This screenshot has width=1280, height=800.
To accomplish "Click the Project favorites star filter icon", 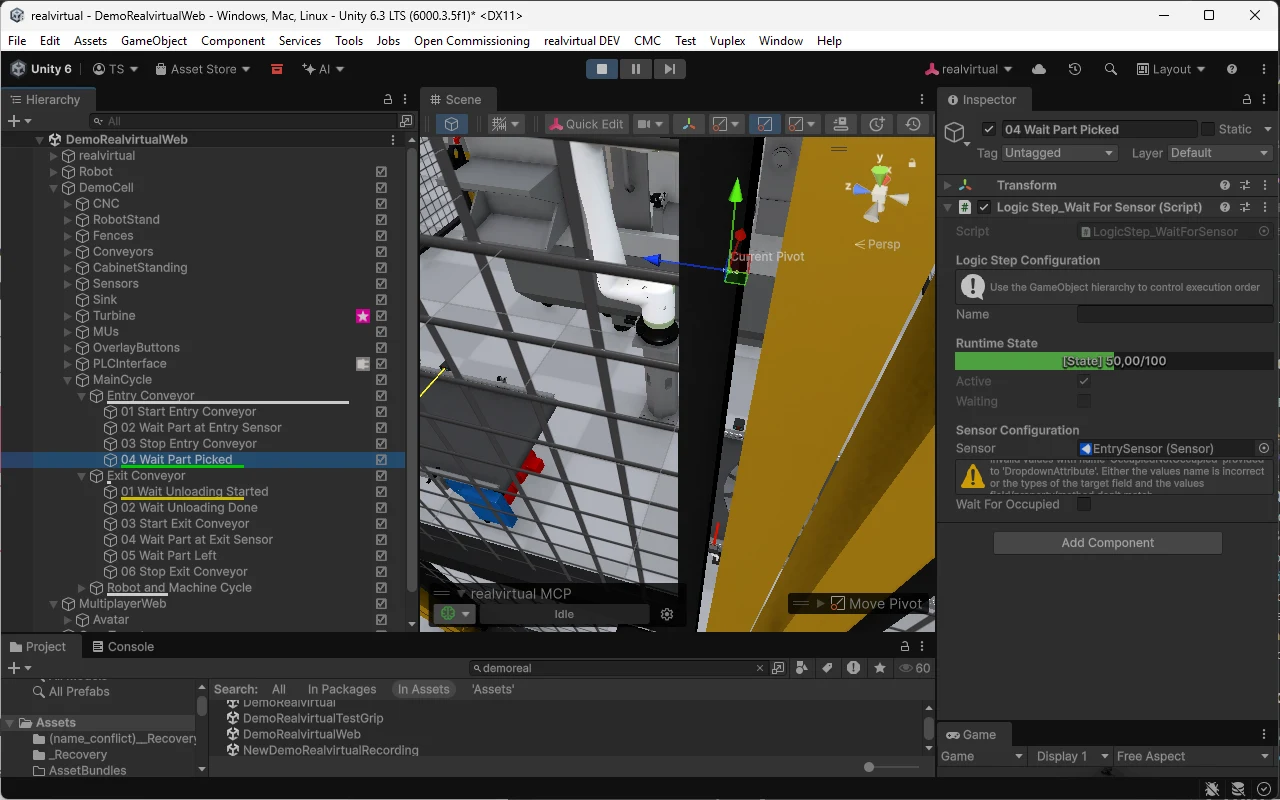I will pyautogui.click(x=880, y=668).
